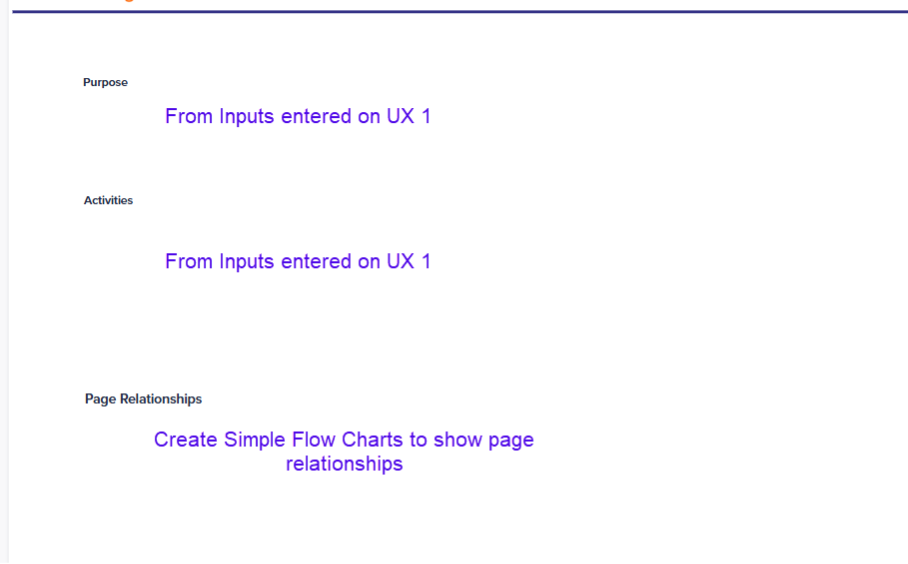Viewport: 908px width, 564px height.
Task: Select the Activities heading label
Action: pos(108,200)
